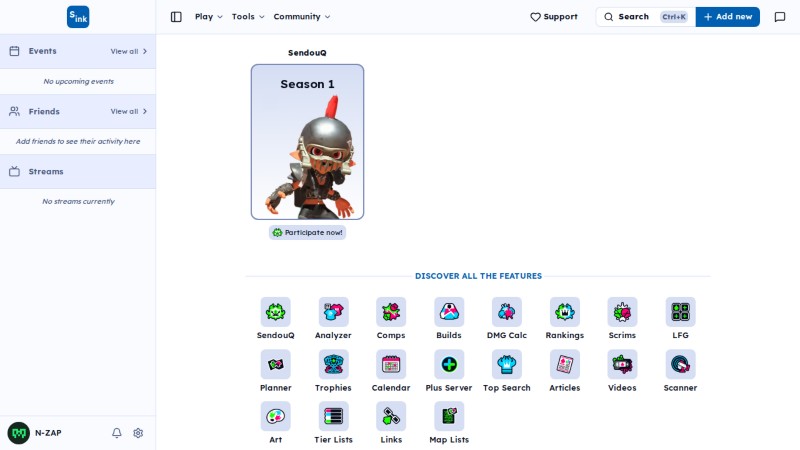Click 'Add friends to see their activity here'

tap(78, 141)
